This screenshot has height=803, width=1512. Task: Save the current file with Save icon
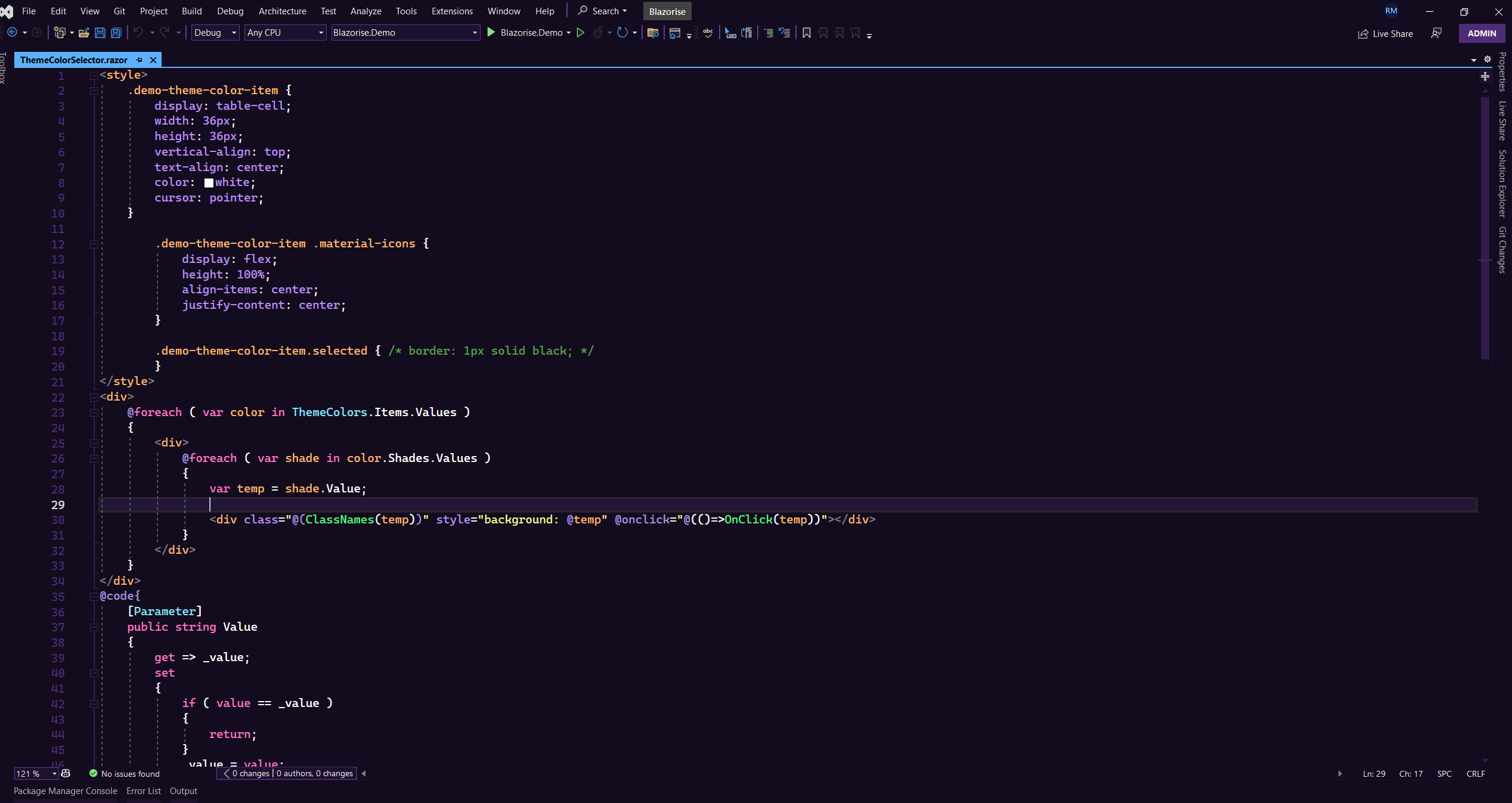pos(100,33)
